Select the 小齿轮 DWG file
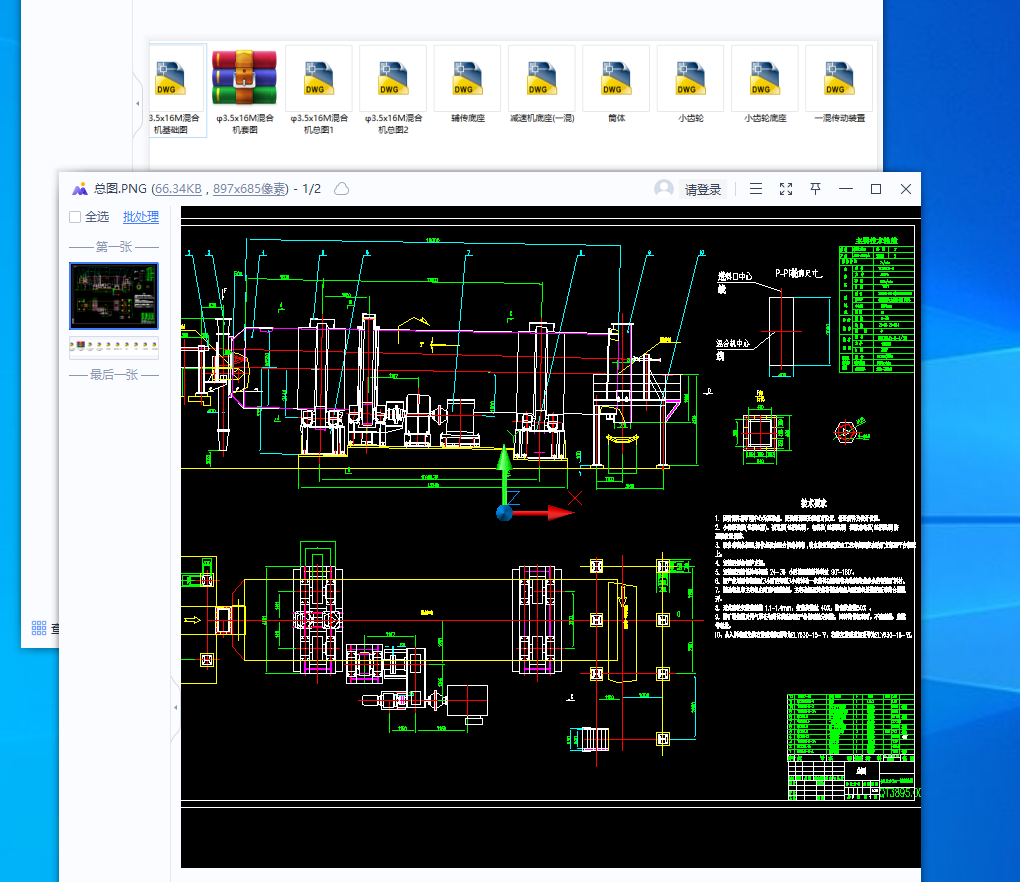This screenshot has height=882, width=1020. point(690,85)
